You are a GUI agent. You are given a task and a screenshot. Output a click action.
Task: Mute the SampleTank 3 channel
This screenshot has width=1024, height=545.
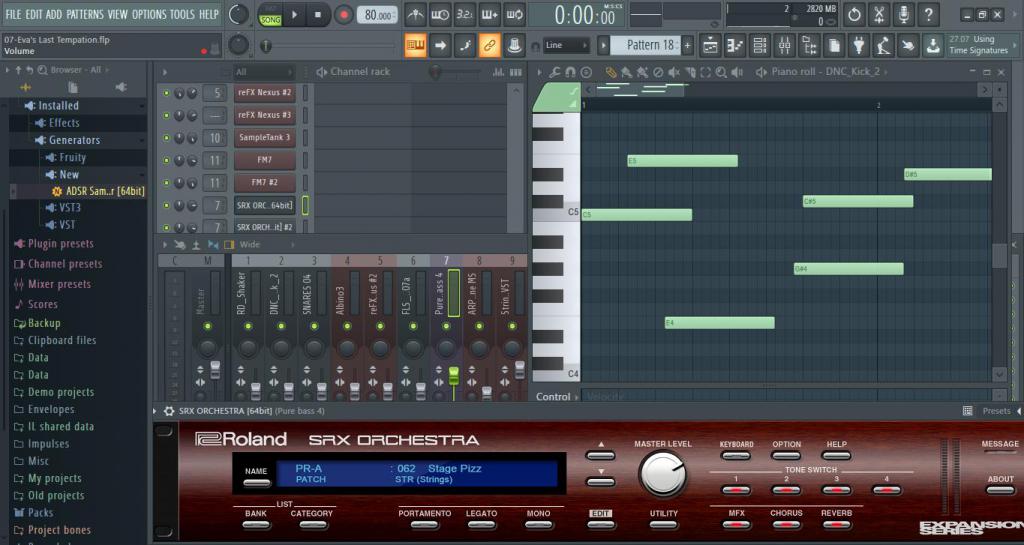point(166,138)
